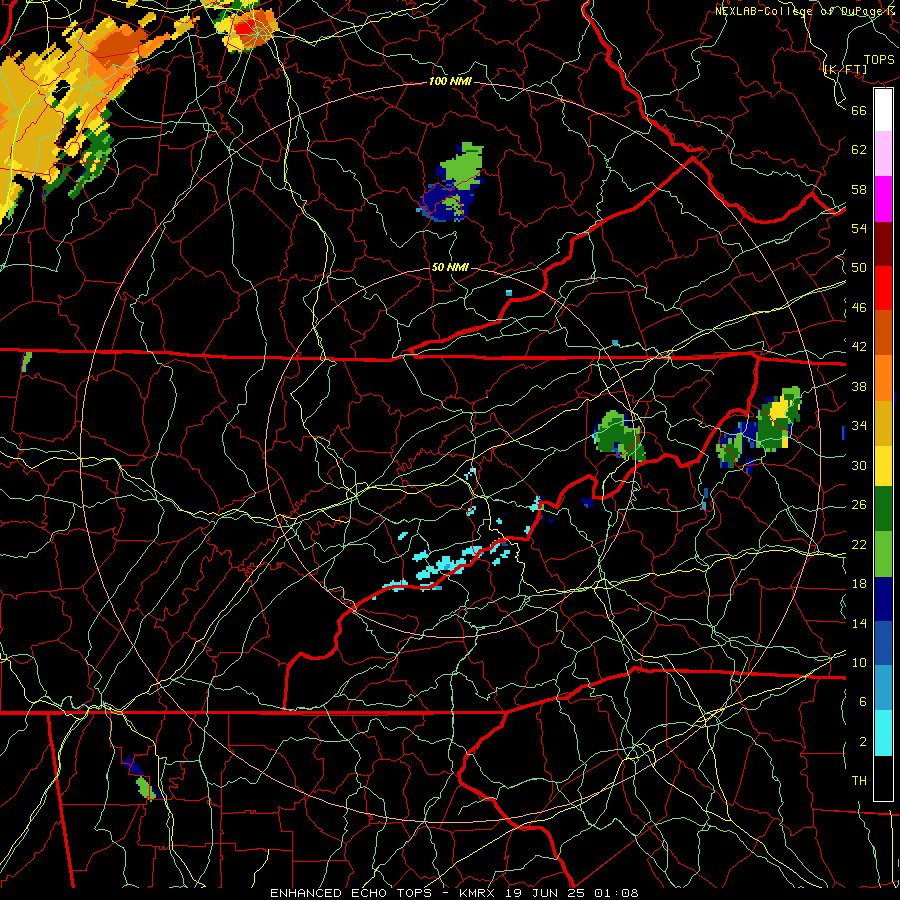
Task: Click the navy blue legend swatch
Action: (x=883, y=599)
